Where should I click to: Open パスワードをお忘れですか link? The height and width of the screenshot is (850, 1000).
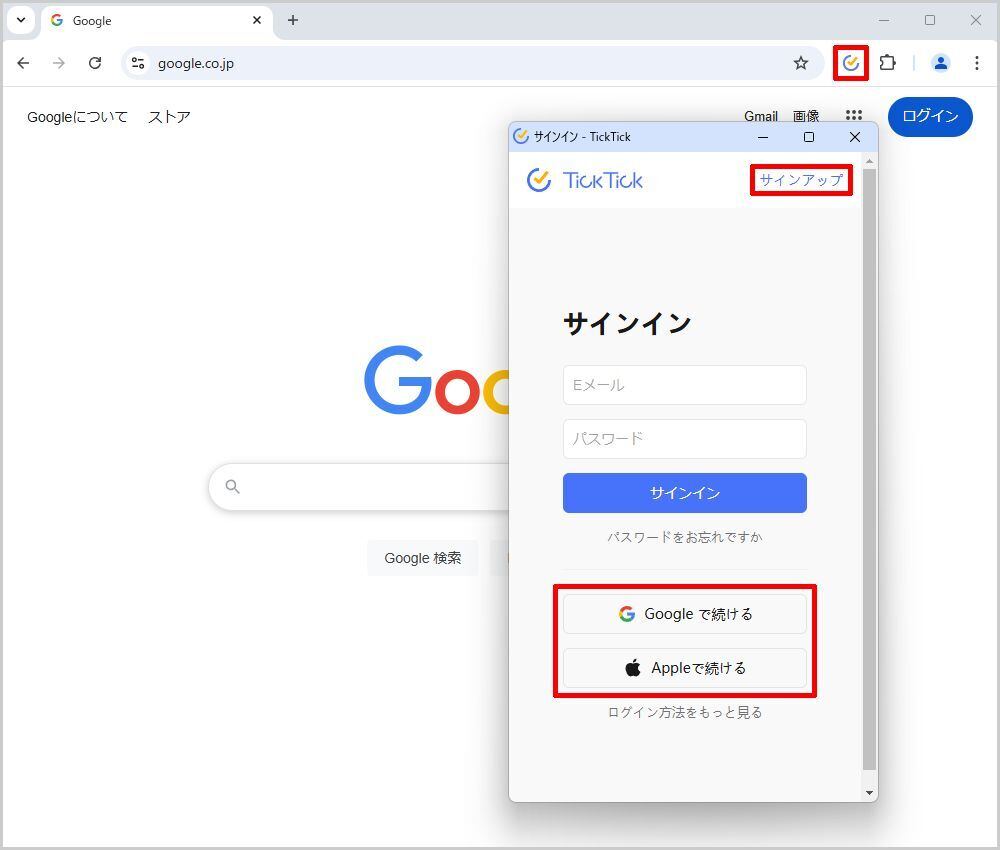[684, 537]
